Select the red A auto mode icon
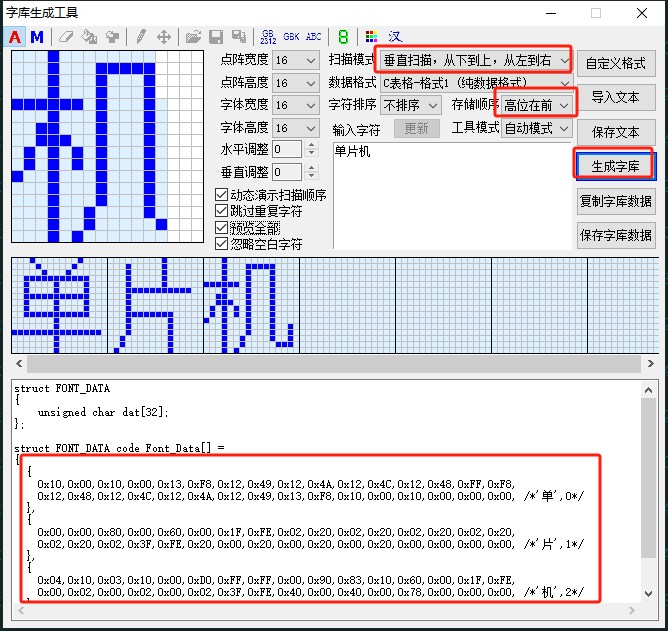Viewport: 668px width, 631px height. [x=15, y=37]
